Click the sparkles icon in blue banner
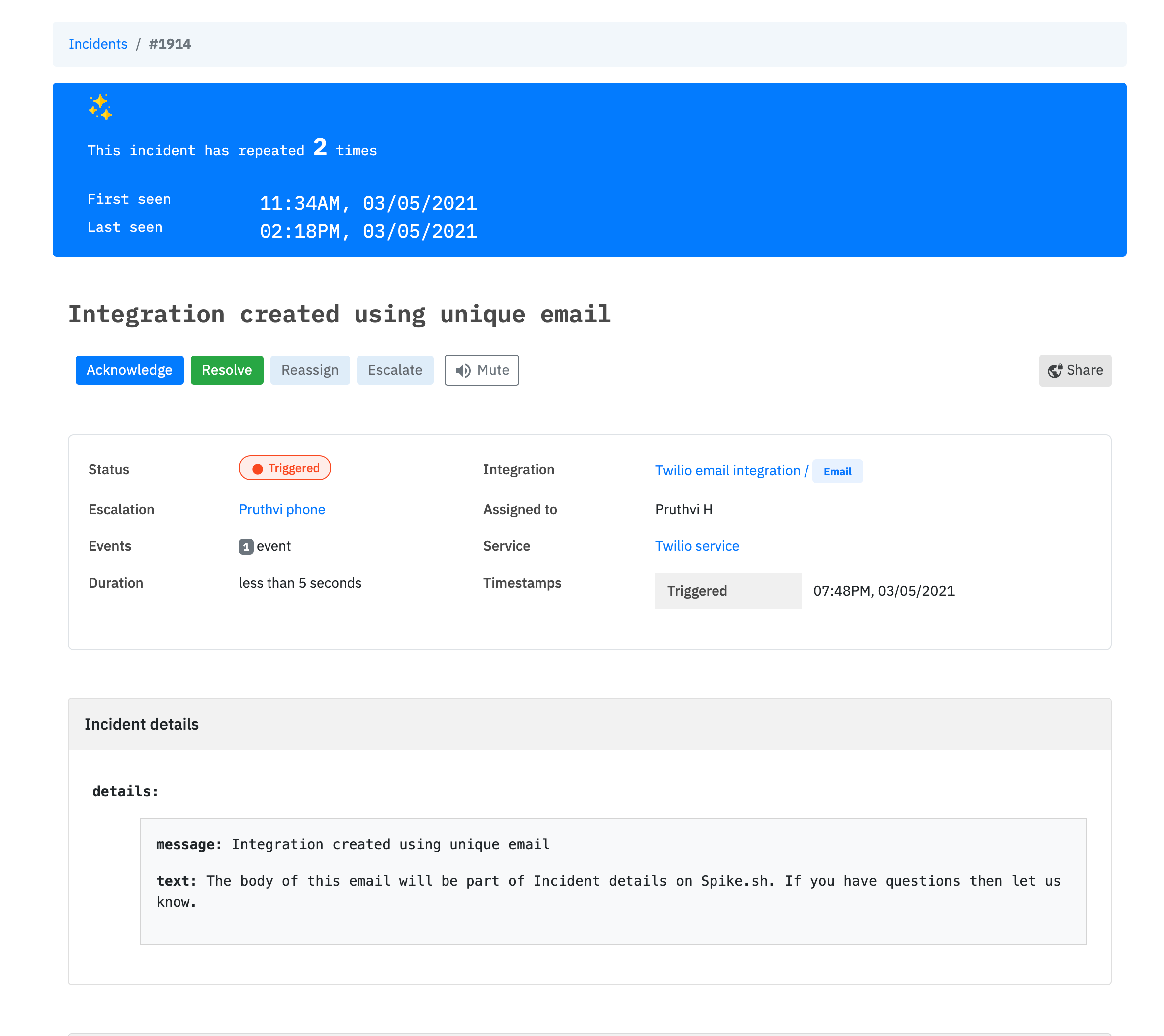This screenshot has height=1036, width=1164. (x=100, y=107)
